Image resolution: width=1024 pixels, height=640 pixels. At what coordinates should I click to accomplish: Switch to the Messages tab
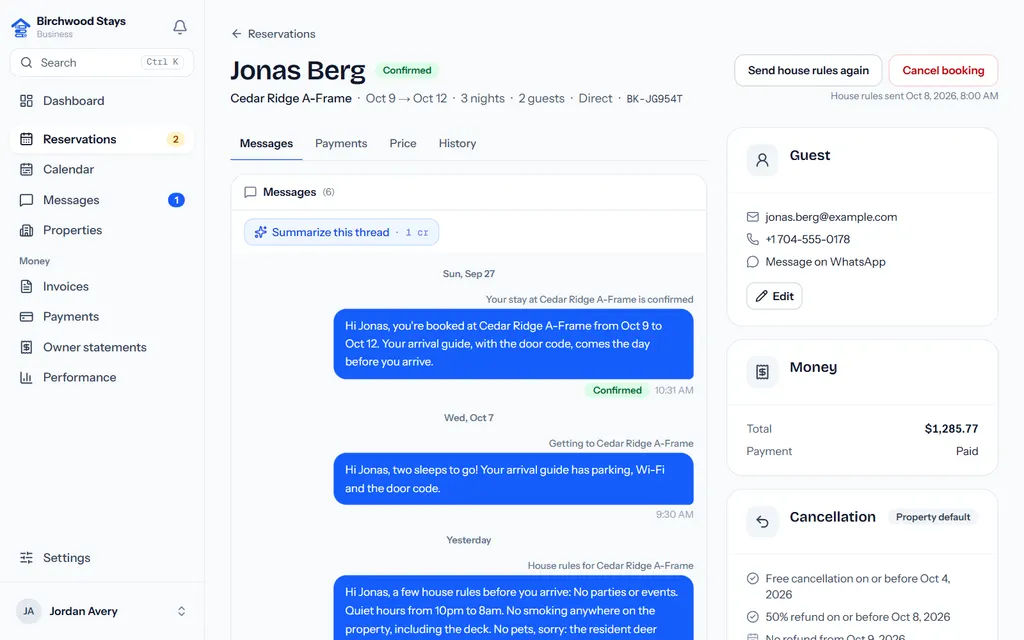click(266, 144)
